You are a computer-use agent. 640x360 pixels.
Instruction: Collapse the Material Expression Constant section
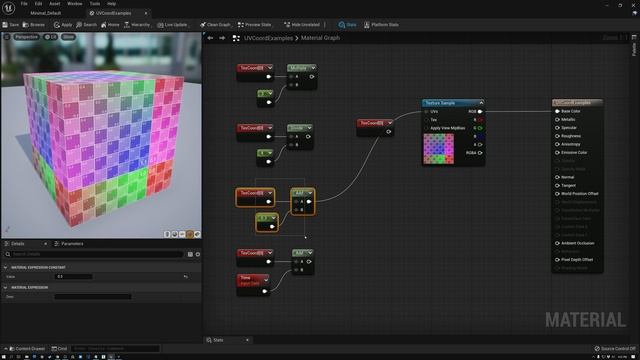pyautogui.click(x=5, y=267)
